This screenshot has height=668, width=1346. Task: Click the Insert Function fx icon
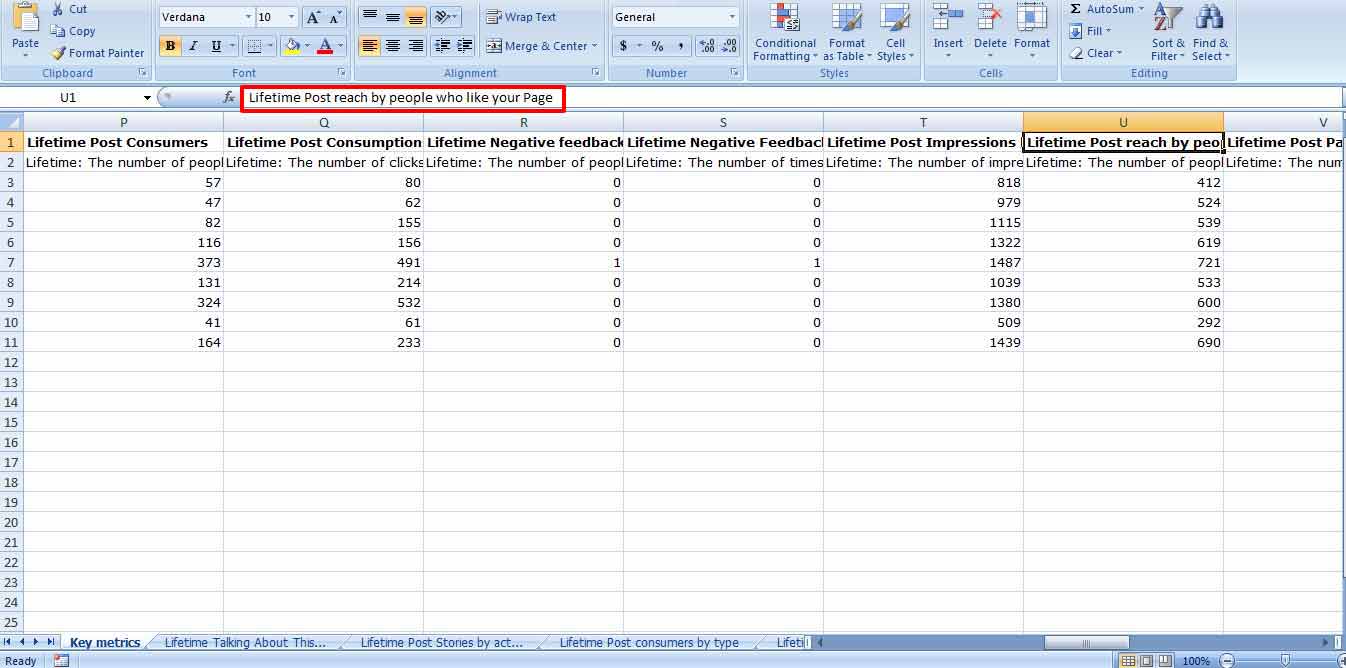point(229,97)
